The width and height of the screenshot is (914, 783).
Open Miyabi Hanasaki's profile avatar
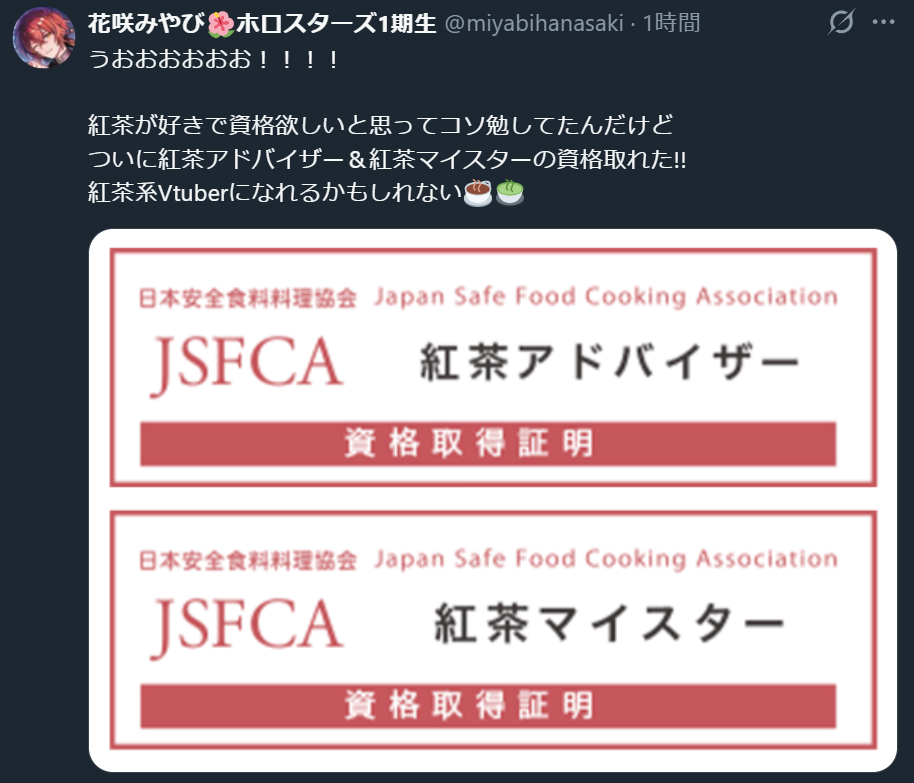(44, 38)
